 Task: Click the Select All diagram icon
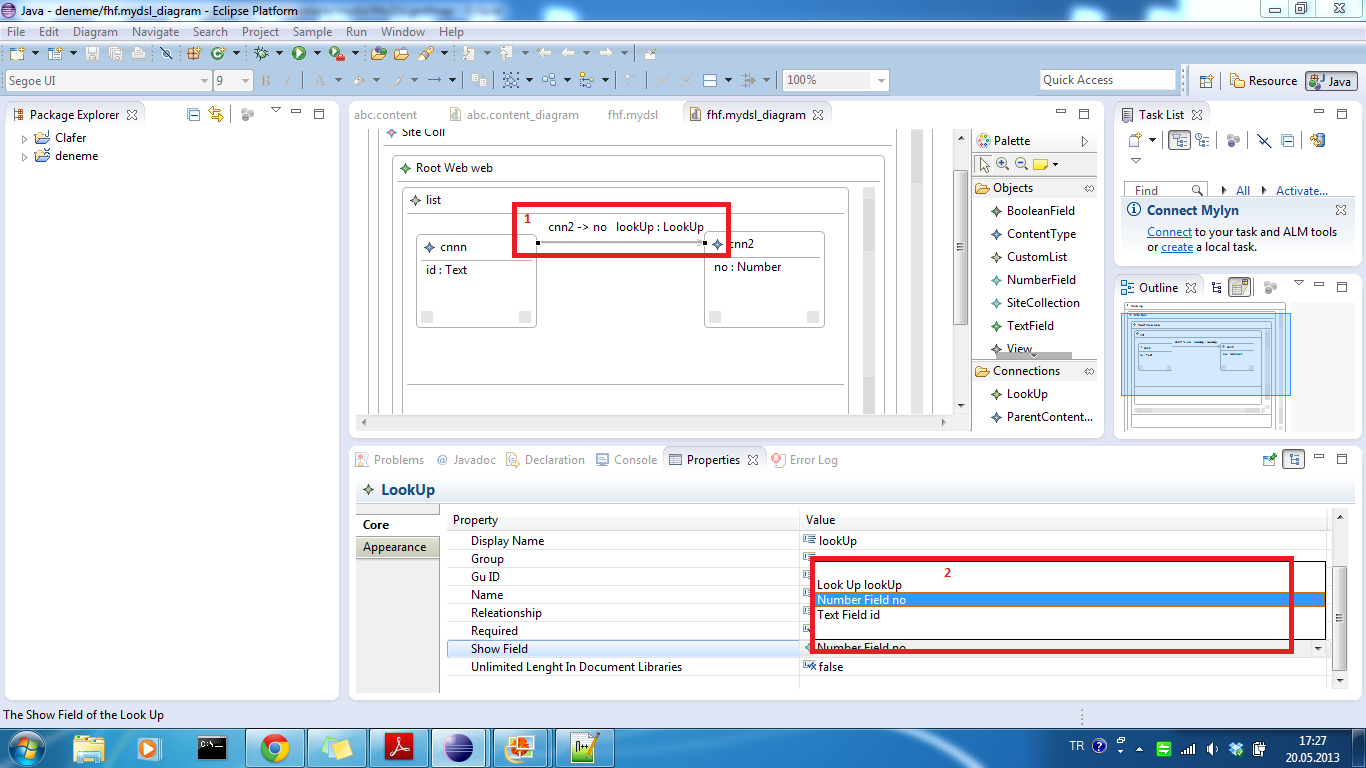[511, 80]
